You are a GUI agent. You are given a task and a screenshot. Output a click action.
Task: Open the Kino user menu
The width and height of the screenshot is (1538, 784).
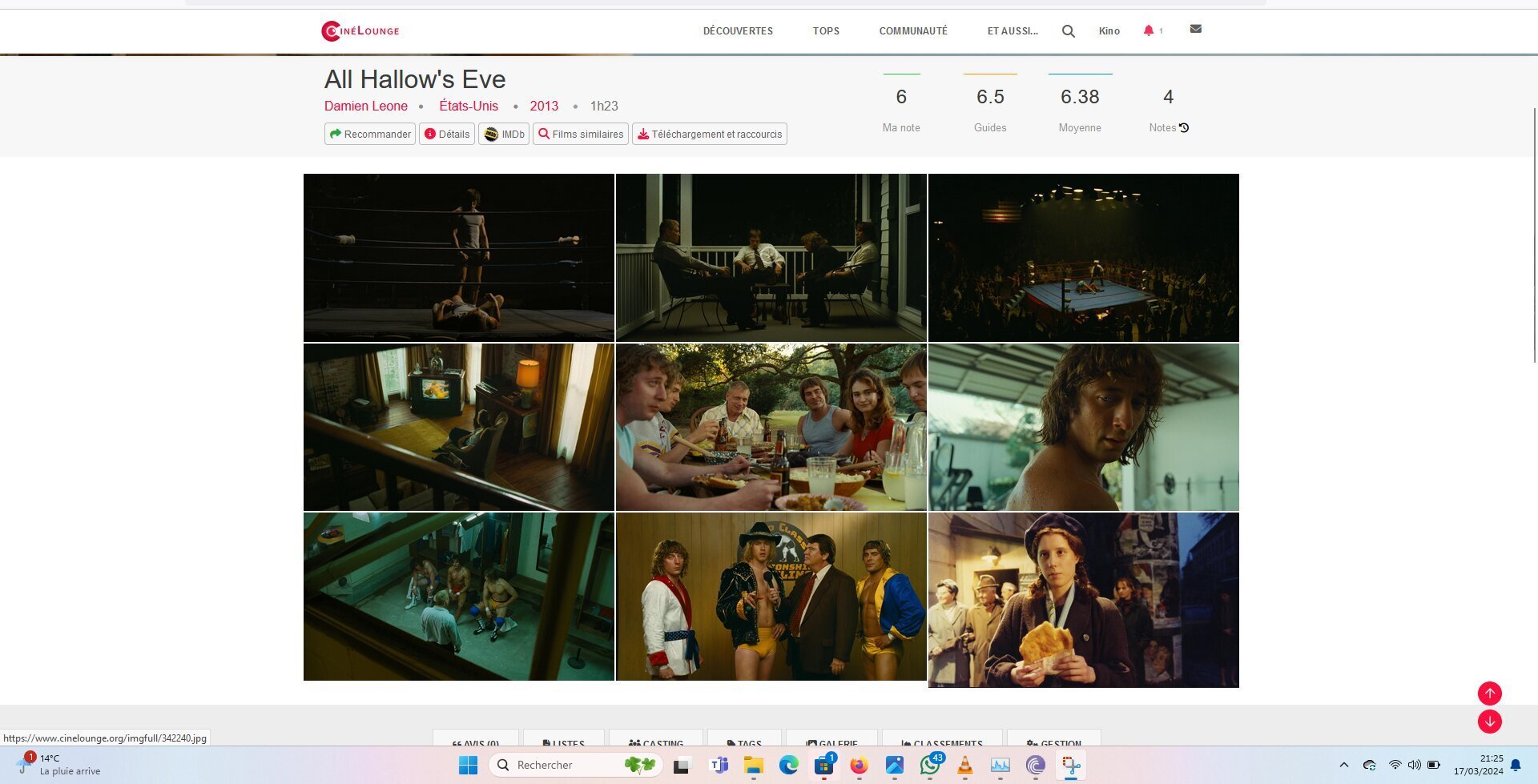(x=1109, y=31)
